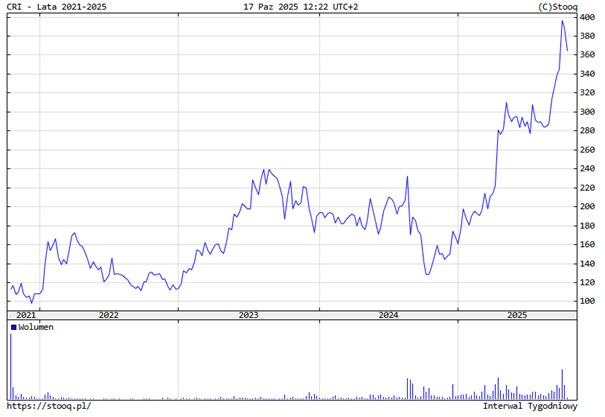Click the blue Wolumen legend square
The height and width of the screenshot is (417, 605).
pos(14,327)
